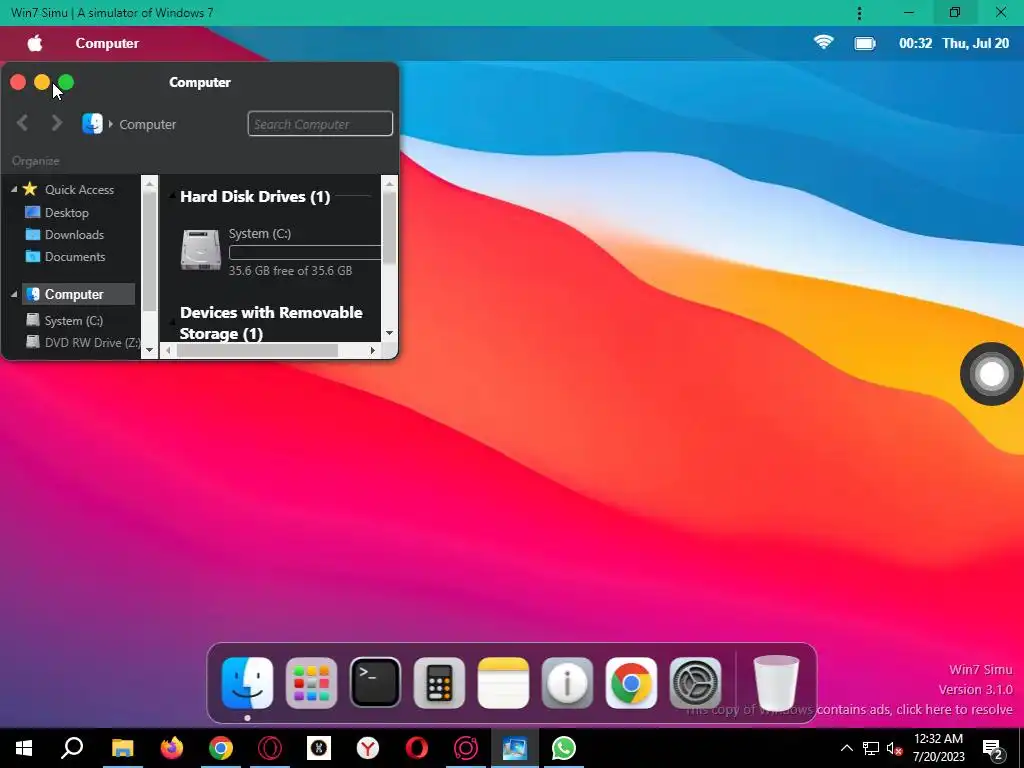Show hidden tray icons chevron
This screenshot has height=768, width=1024.
(x=846, y=748)
